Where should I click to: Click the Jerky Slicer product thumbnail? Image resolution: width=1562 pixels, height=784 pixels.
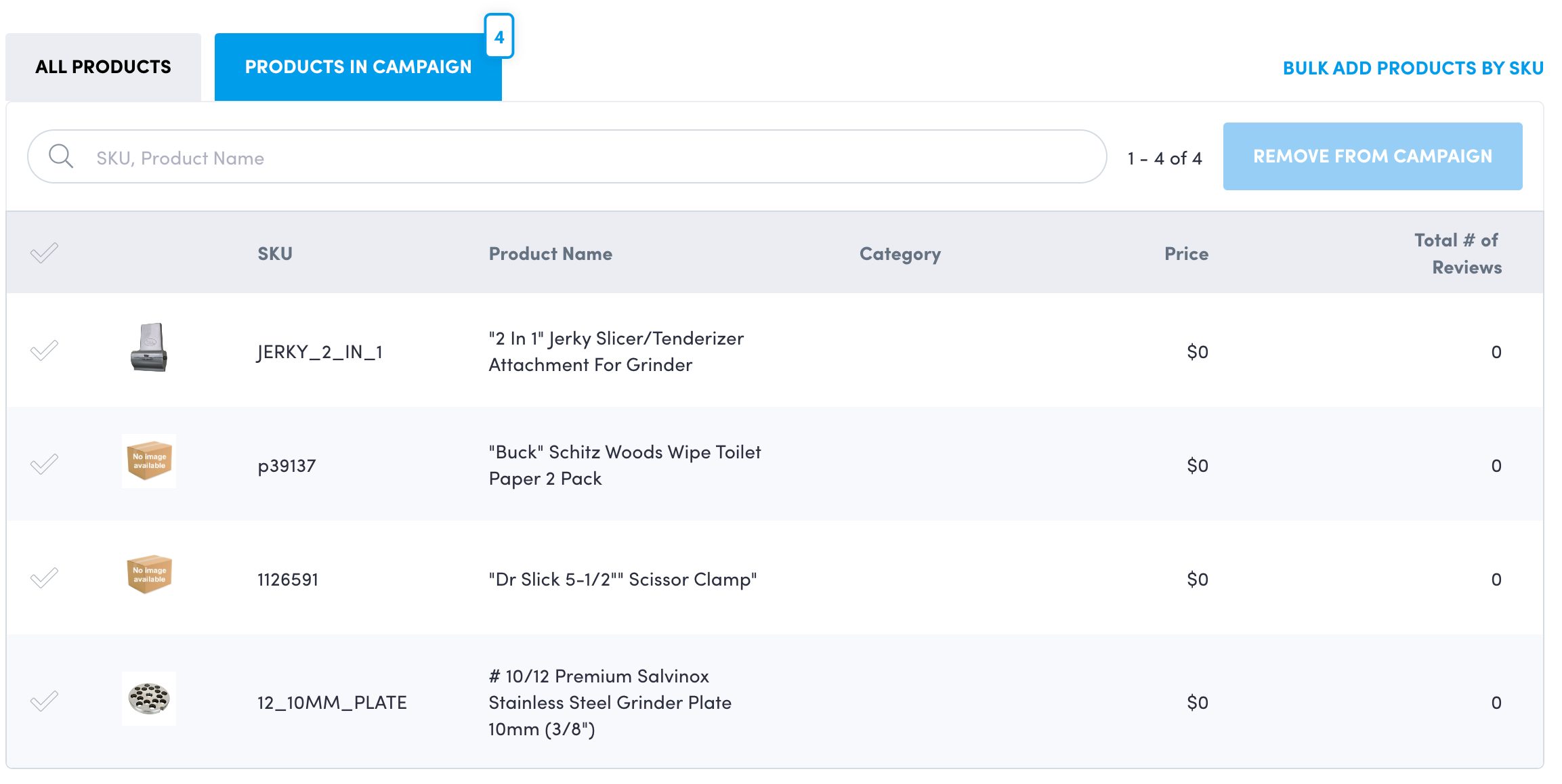coord(149,348)
